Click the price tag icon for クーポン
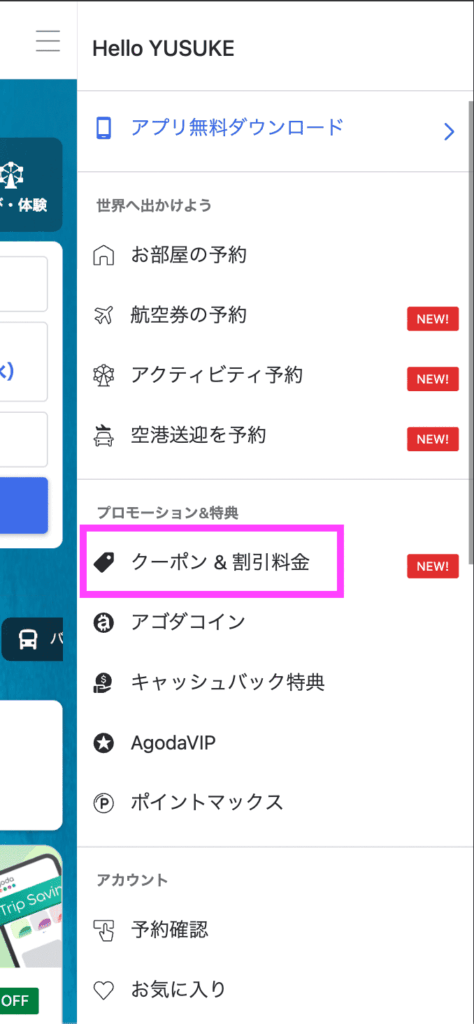The width and height of the screenshot is (474, 1024). click(104, 563)
